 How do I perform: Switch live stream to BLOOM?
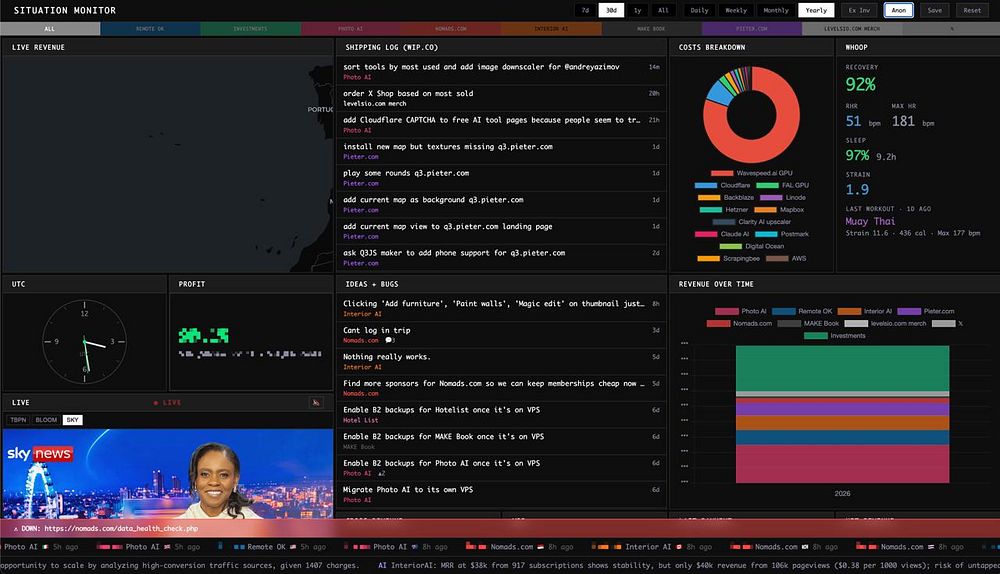[x=46, y=420]
